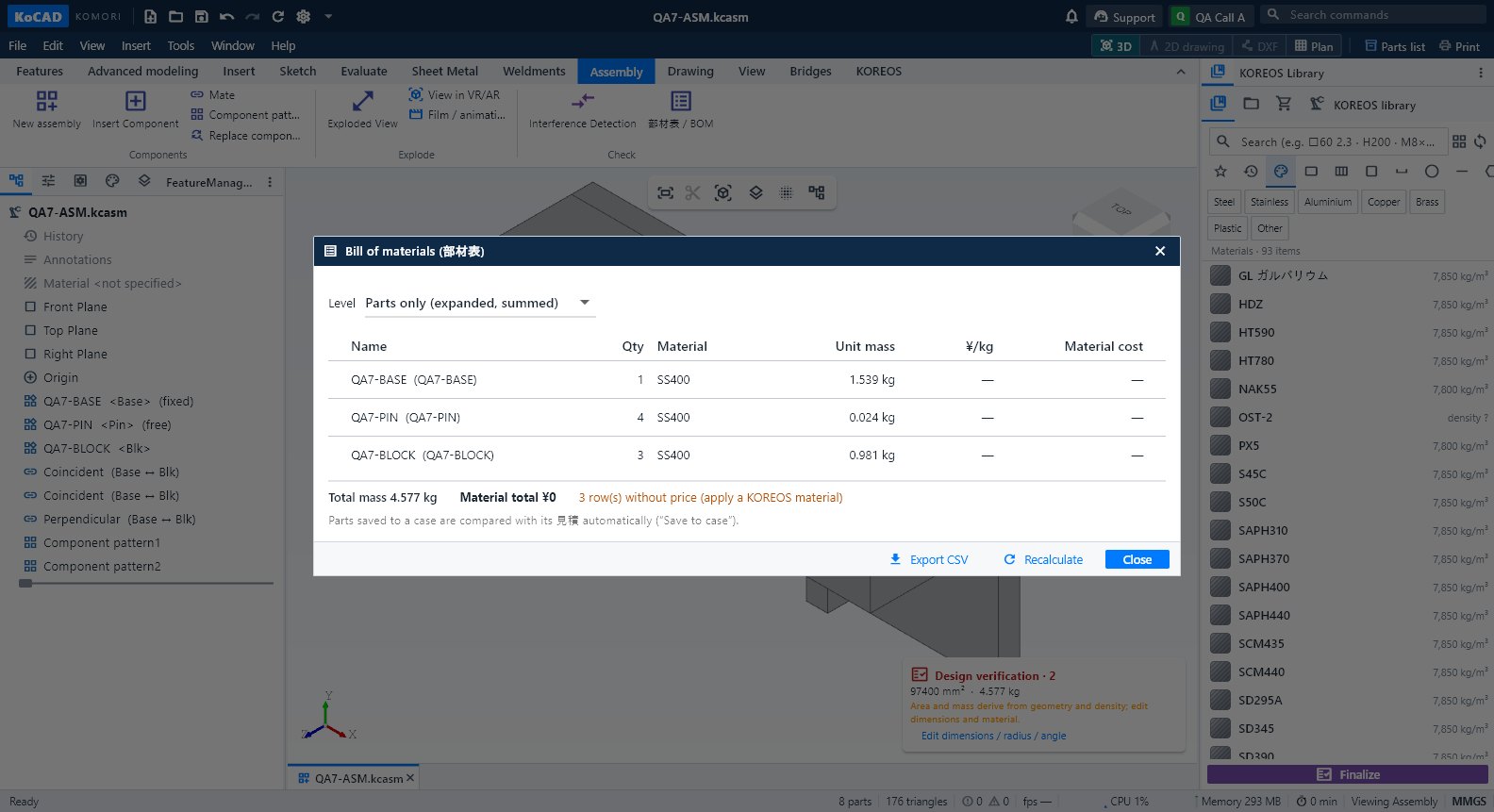Click the Finalize button
1494x812 pixels.
click(x=1348, y=774)
